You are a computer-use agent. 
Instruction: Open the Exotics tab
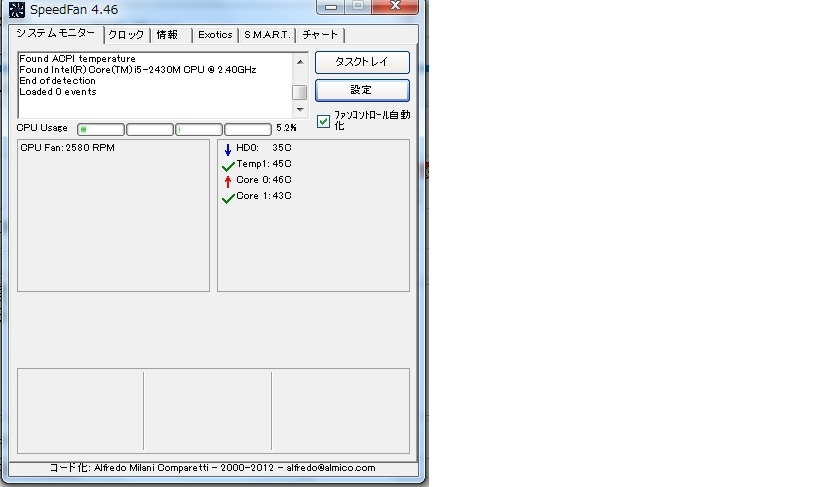click(x=215, y=34)
